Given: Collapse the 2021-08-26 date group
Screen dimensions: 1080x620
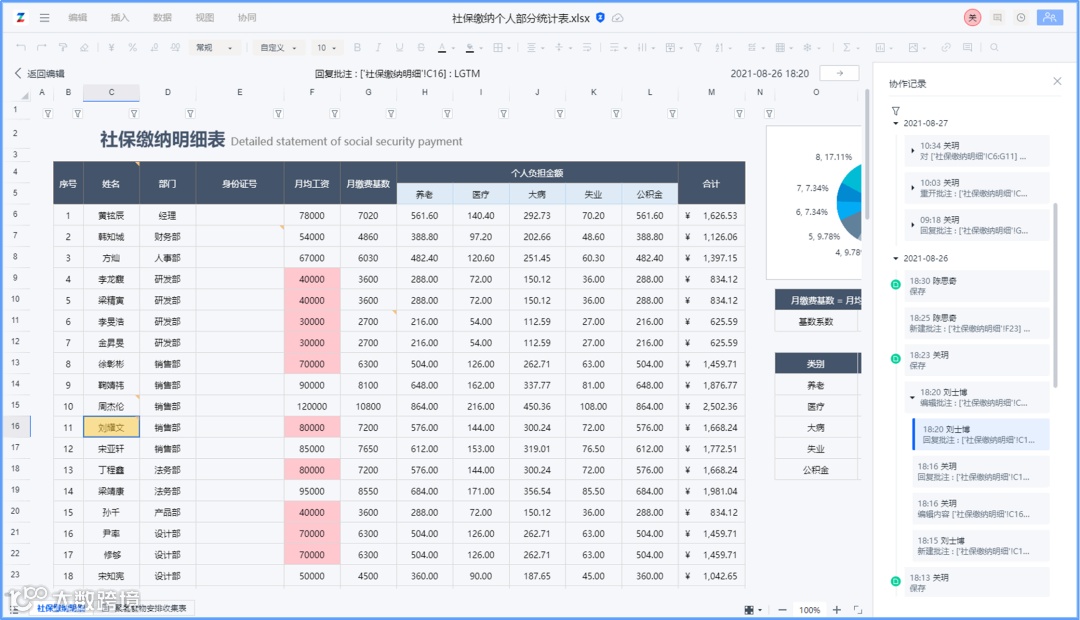Looking at the screenshot, I should [x=896, y=258].
